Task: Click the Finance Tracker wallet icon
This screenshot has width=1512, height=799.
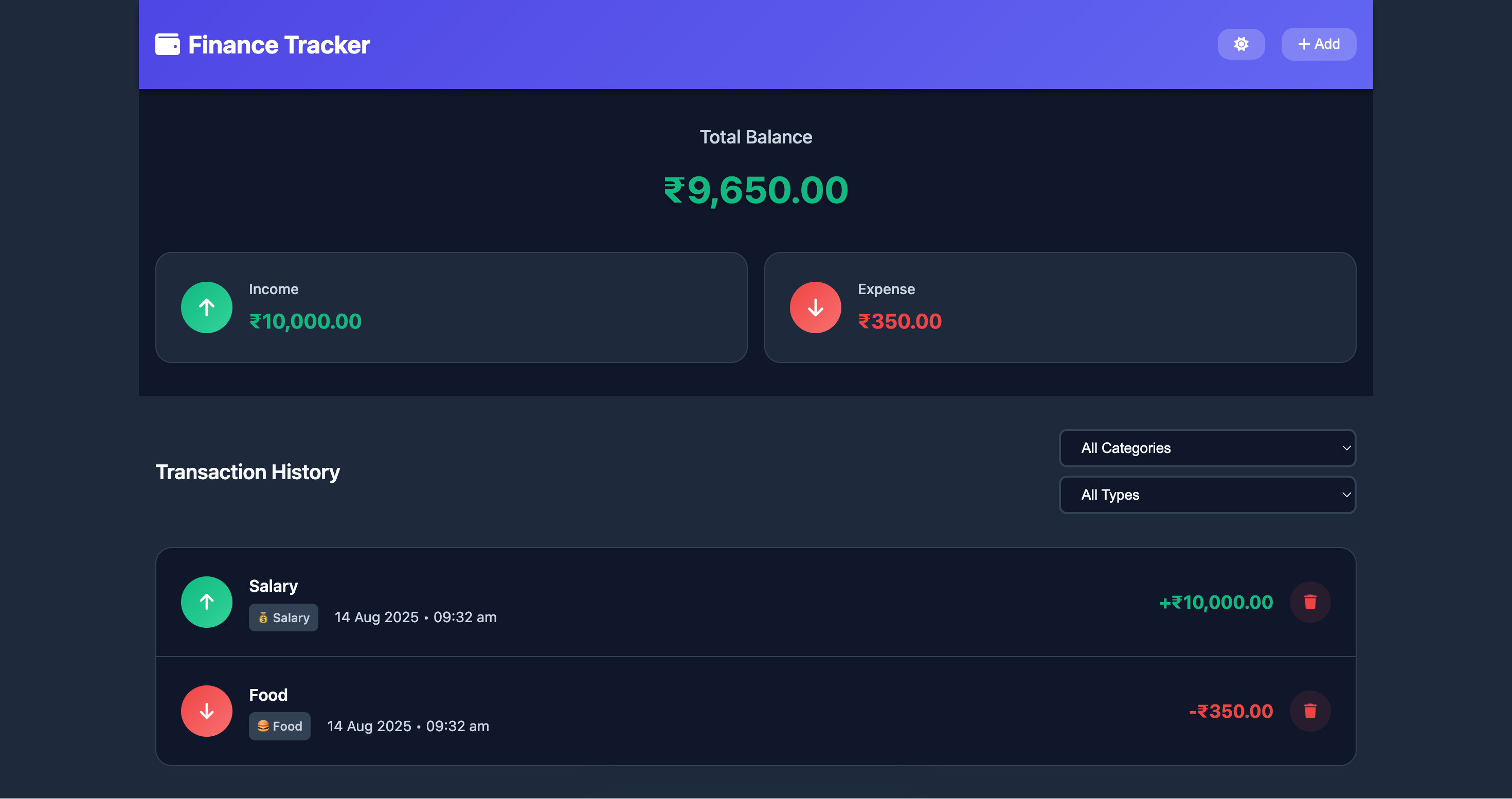Action: pos(167,44)
